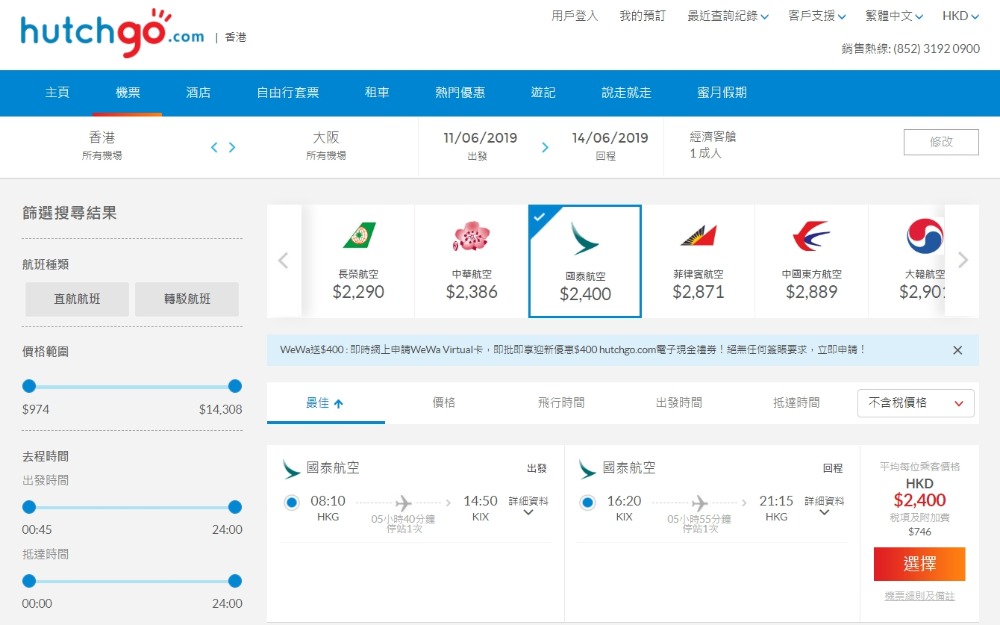Screen dimensions: 1000x625
Task: Click the plane icon on the outbound 08:10 flight
Action: click(403, 503)
